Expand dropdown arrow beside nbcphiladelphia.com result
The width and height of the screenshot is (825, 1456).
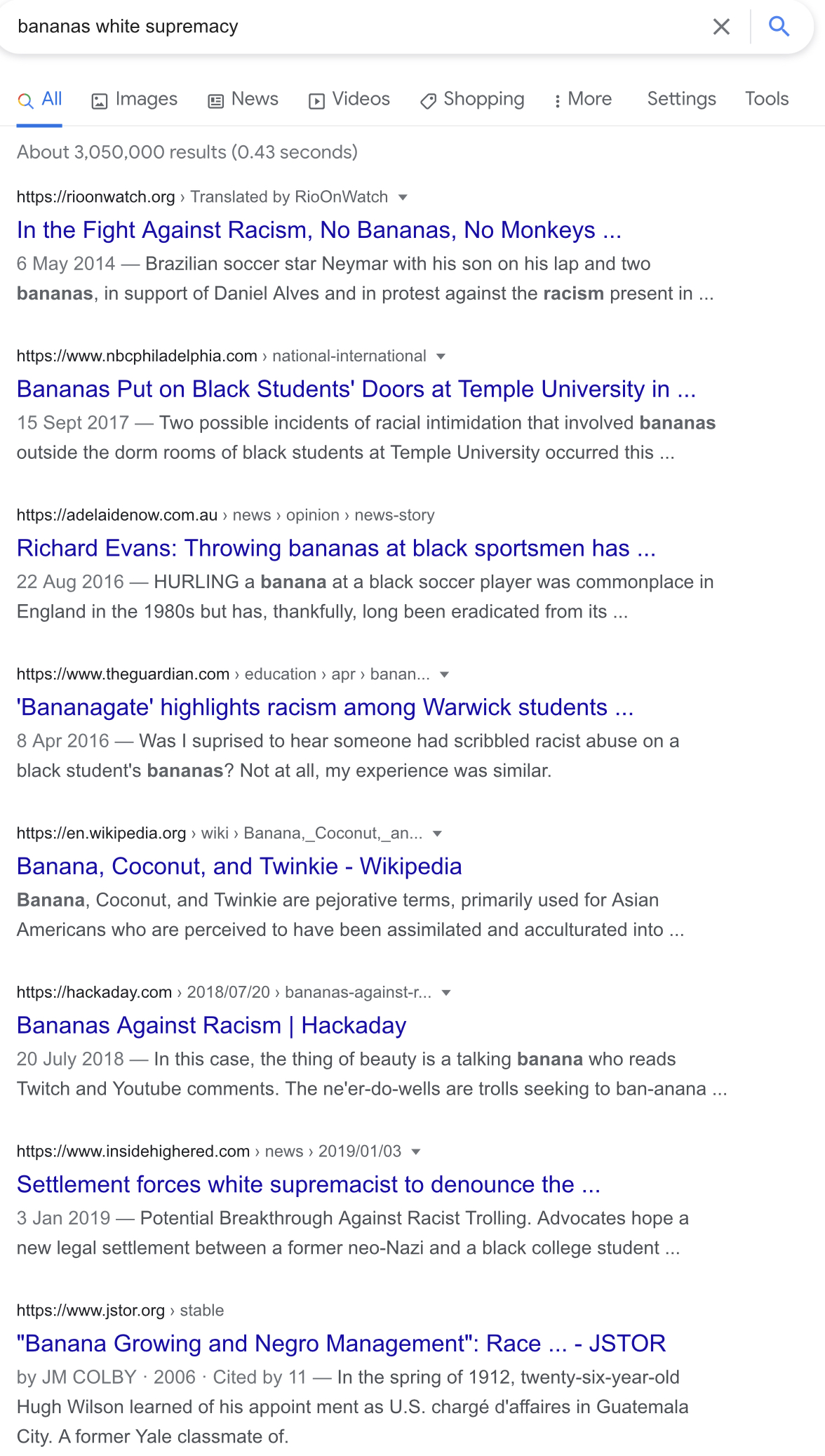tap(441, 356)
